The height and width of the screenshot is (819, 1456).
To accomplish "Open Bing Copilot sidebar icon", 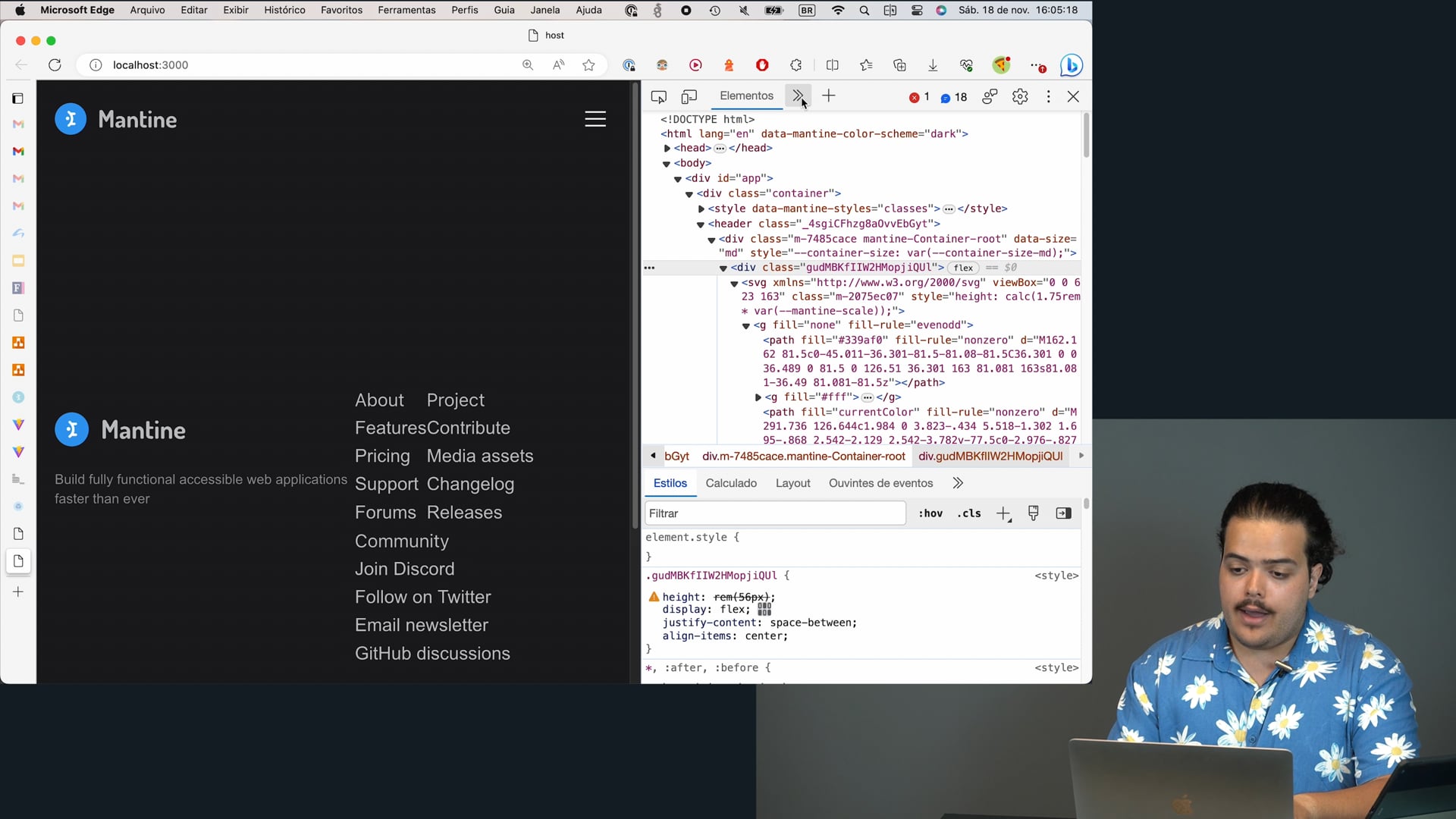I will 1071,65.
